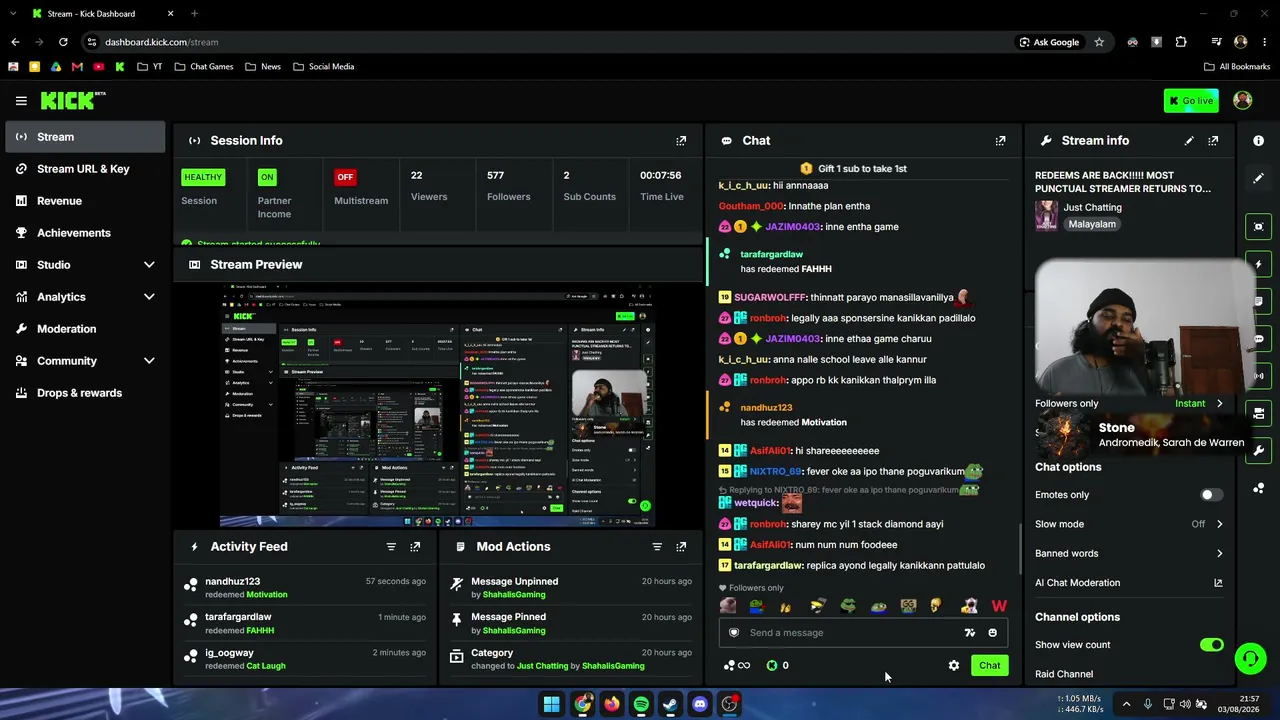Click the green Go live button

pos(1190,101)
